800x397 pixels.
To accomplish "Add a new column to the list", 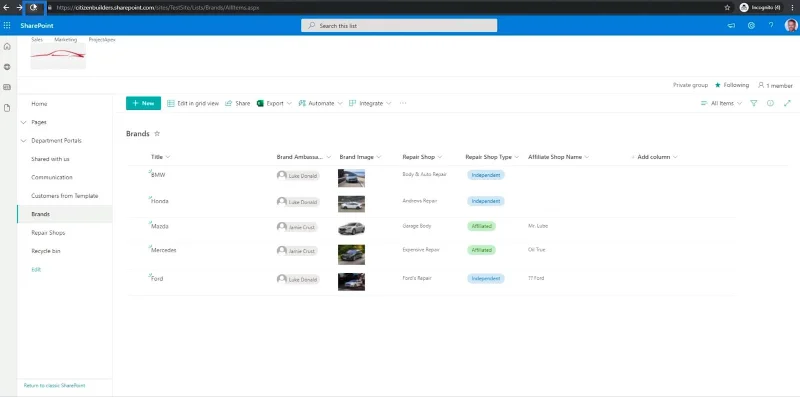I will pyautogui.click(x=654, y=157).
